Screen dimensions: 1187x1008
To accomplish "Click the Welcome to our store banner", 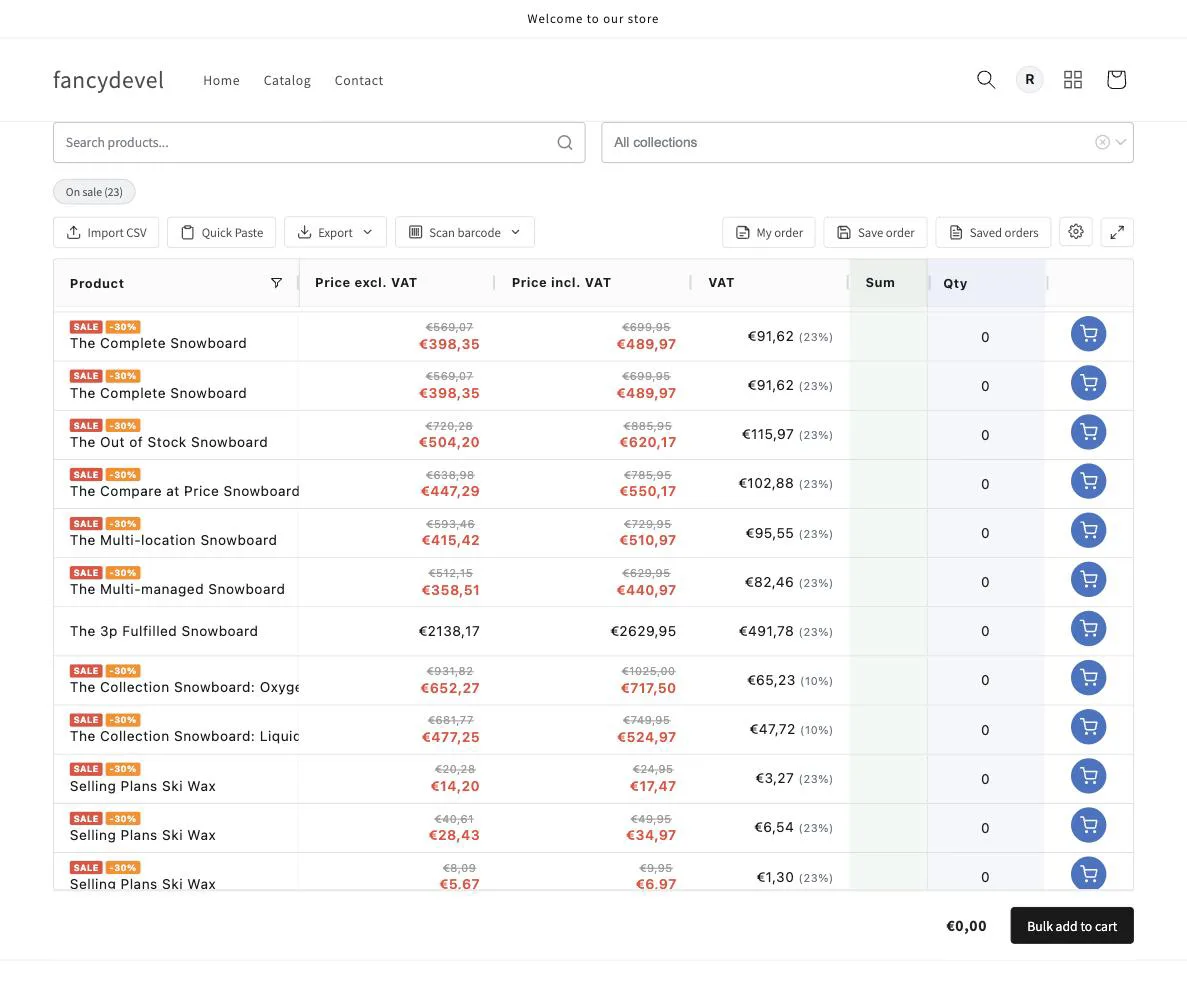I will point(593,18).
